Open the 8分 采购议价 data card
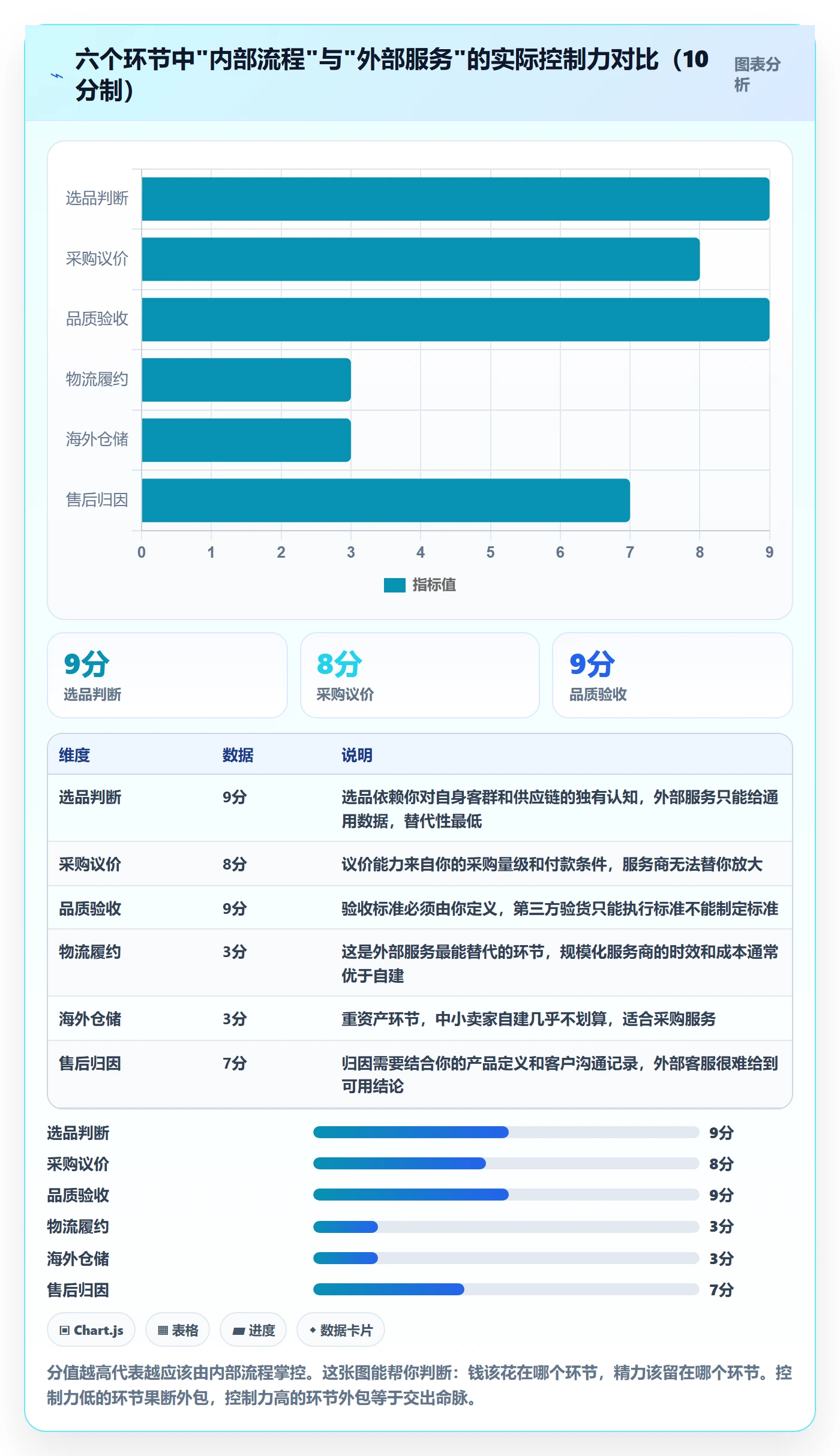The width and height of the screenshot is (840, 1456). tap(420, 675)
